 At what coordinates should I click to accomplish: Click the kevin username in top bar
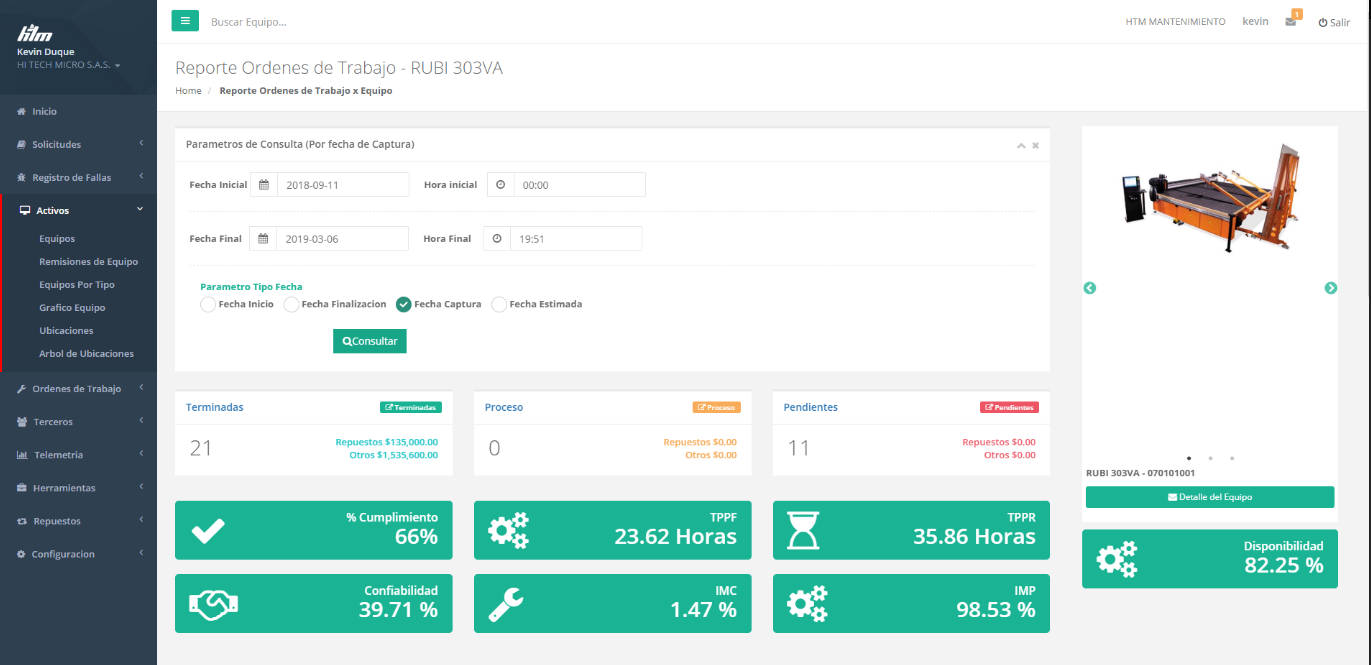[x=1255, y=21]
